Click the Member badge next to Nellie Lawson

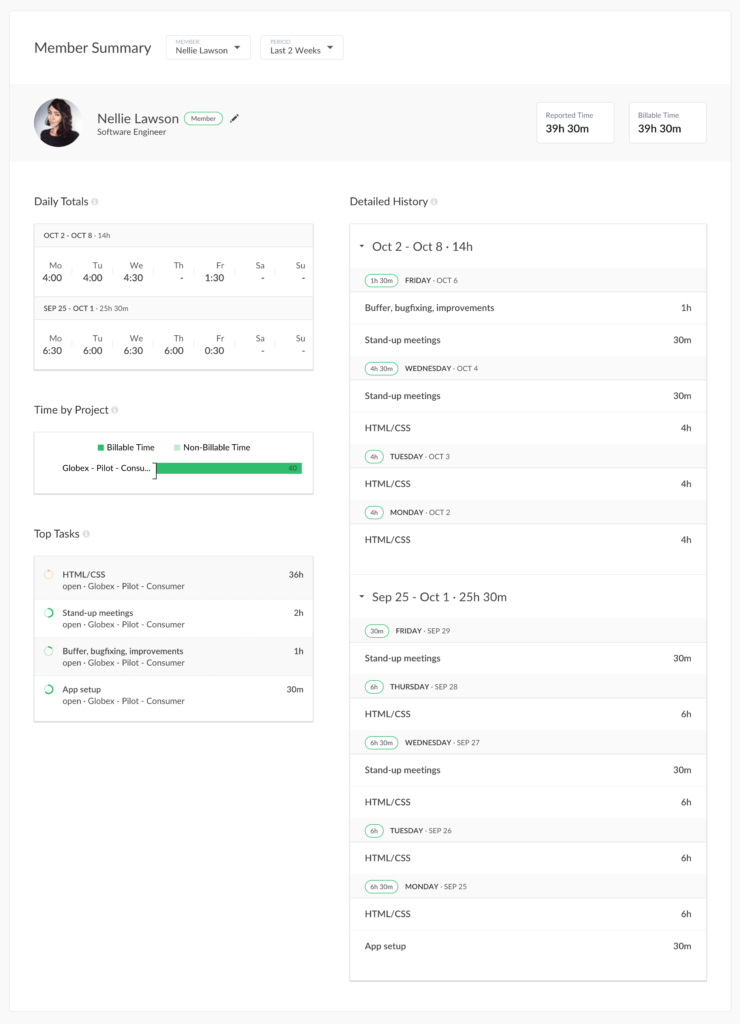pyautogui.click(x=203, y=117)
